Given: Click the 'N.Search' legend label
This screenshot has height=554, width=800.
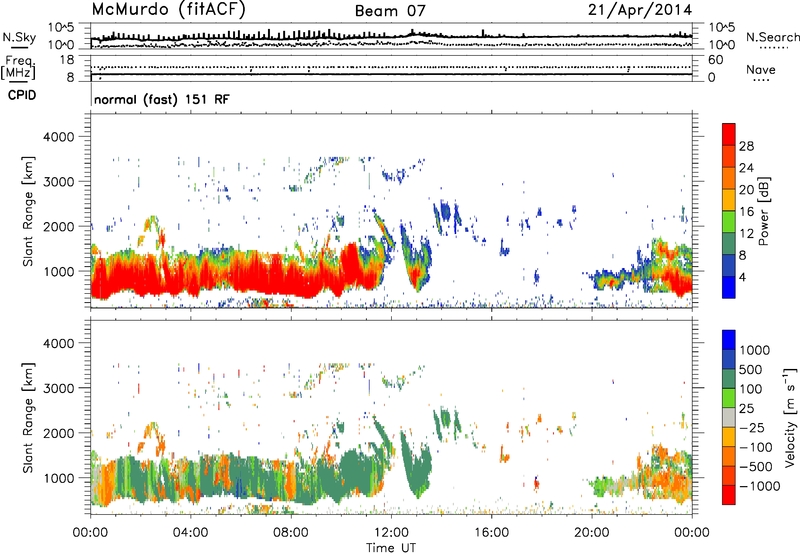Looking at the screenshot, I should pyautogui.click(x=772, y=37).
